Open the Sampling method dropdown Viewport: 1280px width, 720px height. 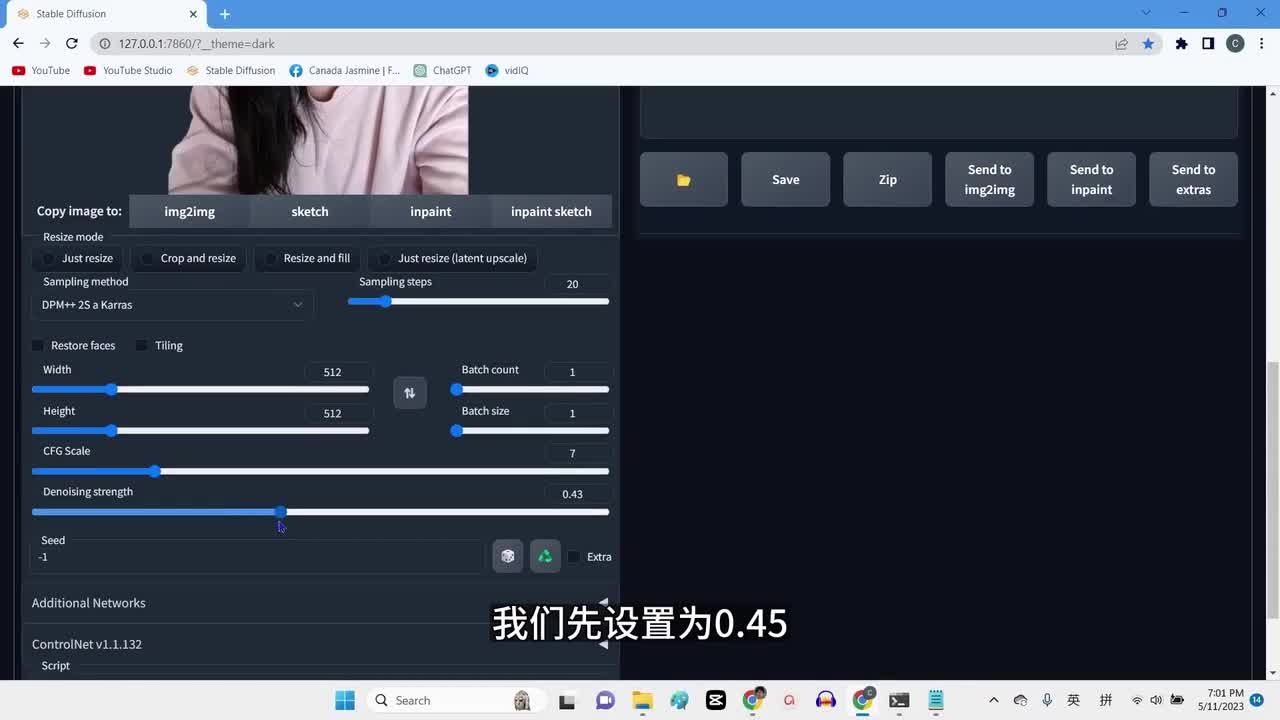click(x=172, y=305)
